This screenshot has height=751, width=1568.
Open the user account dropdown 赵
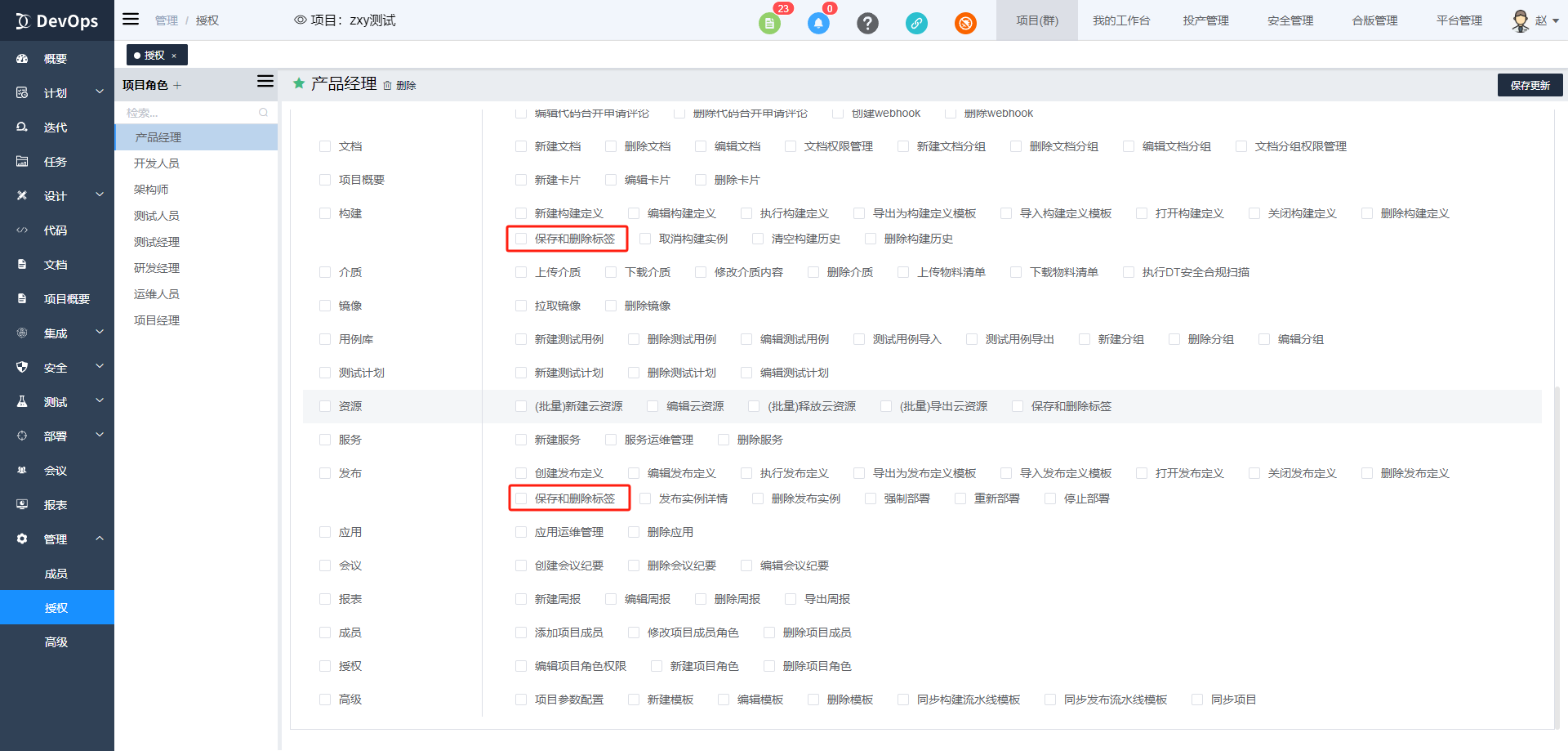(1535, 20)
